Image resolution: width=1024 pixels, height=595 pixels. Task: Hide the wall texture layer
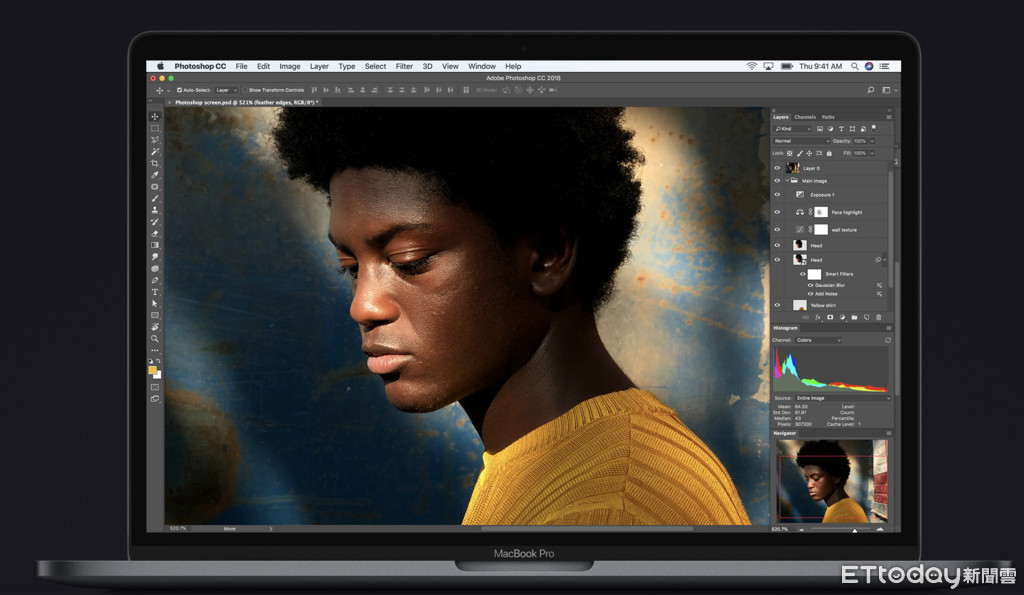777,230
